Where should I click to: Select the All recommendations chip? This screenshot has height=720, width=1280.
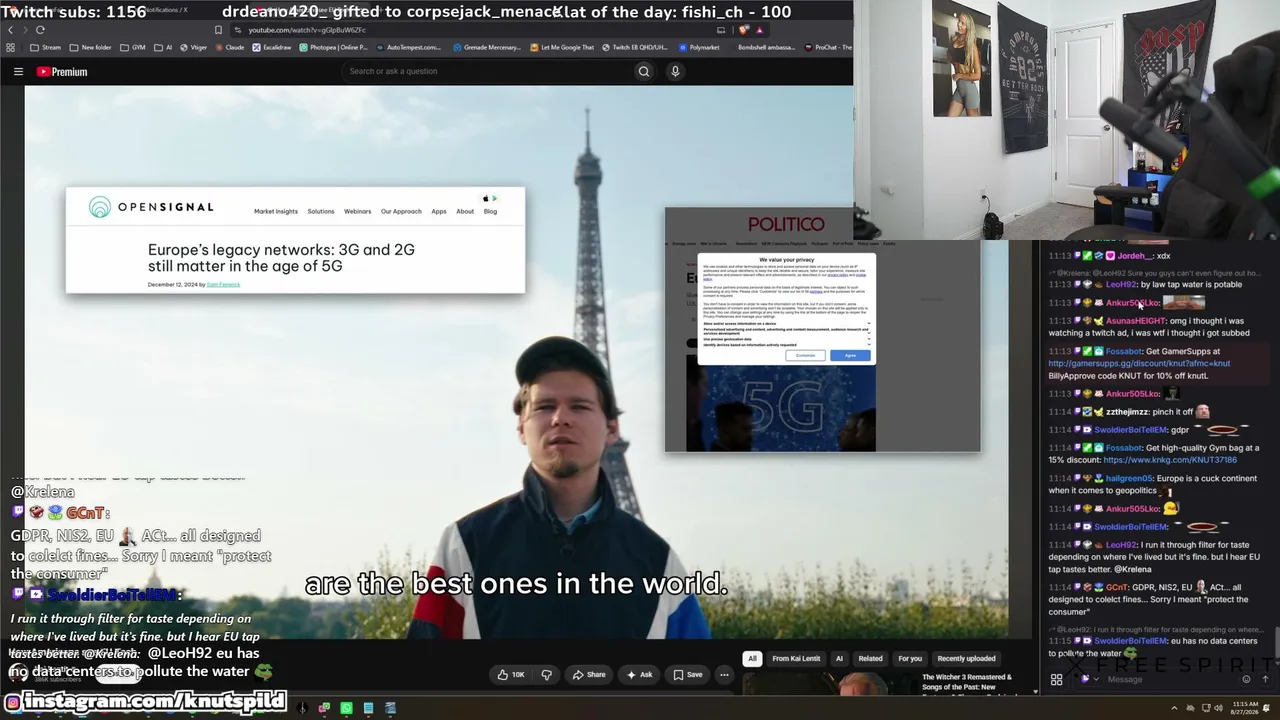[x=752, y=659]
